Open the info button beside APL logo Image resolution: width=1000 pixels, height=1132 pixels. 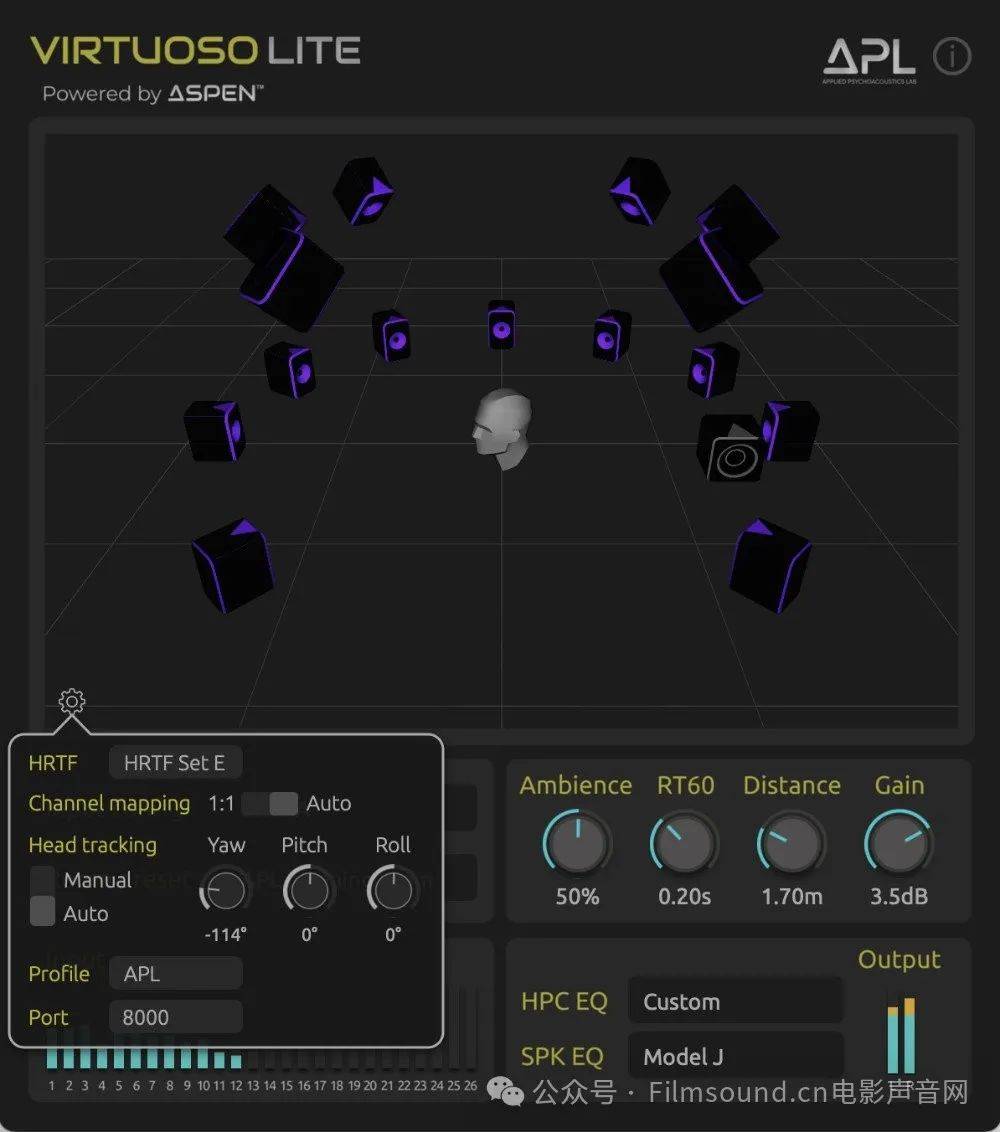(952, 56)
